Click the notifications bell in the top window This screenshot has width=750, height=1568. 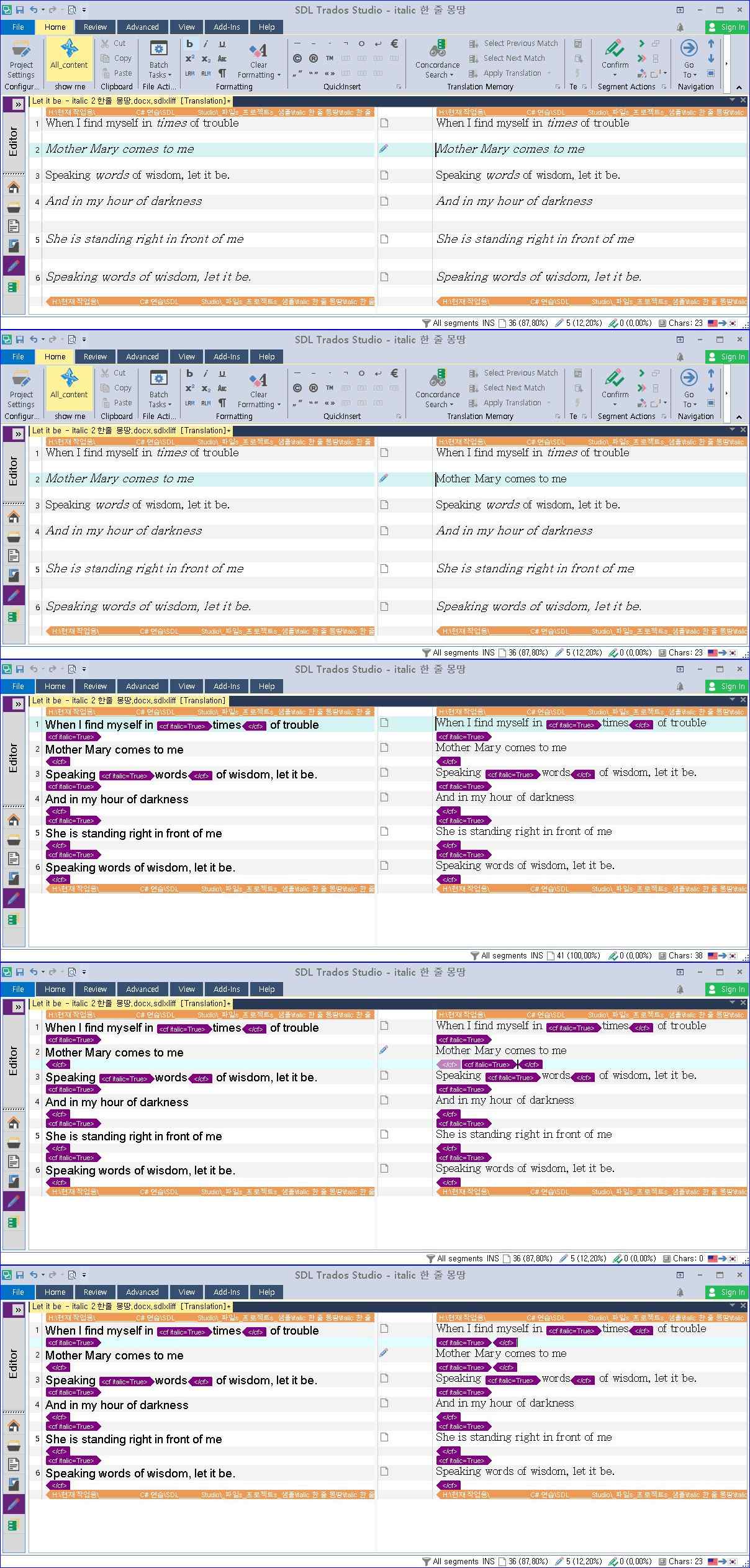[680, 27]
